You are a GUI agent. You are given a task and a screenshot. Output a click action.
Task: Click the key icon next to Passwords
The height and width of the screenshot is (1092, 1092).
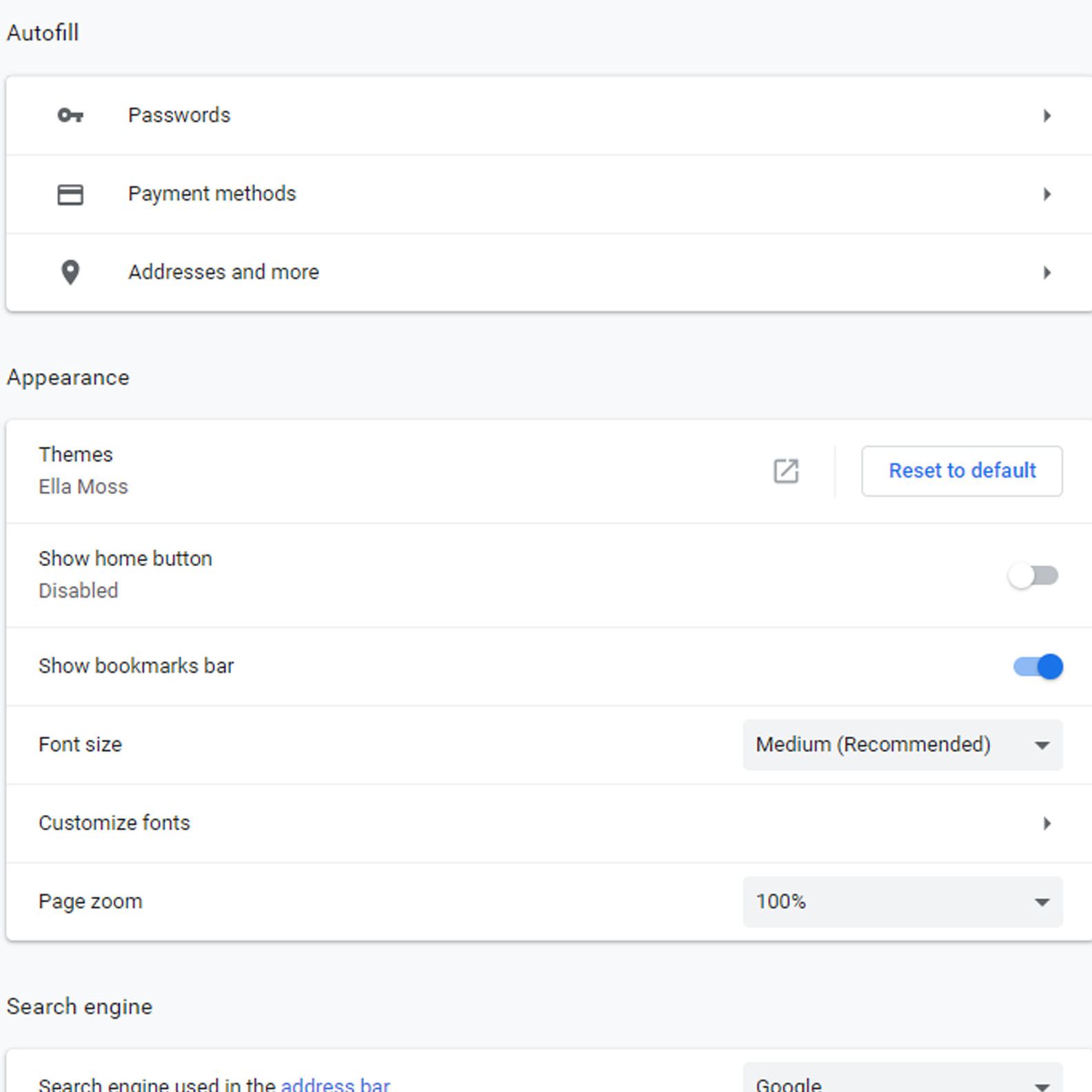pyautogui.click(x=70, y=115)
